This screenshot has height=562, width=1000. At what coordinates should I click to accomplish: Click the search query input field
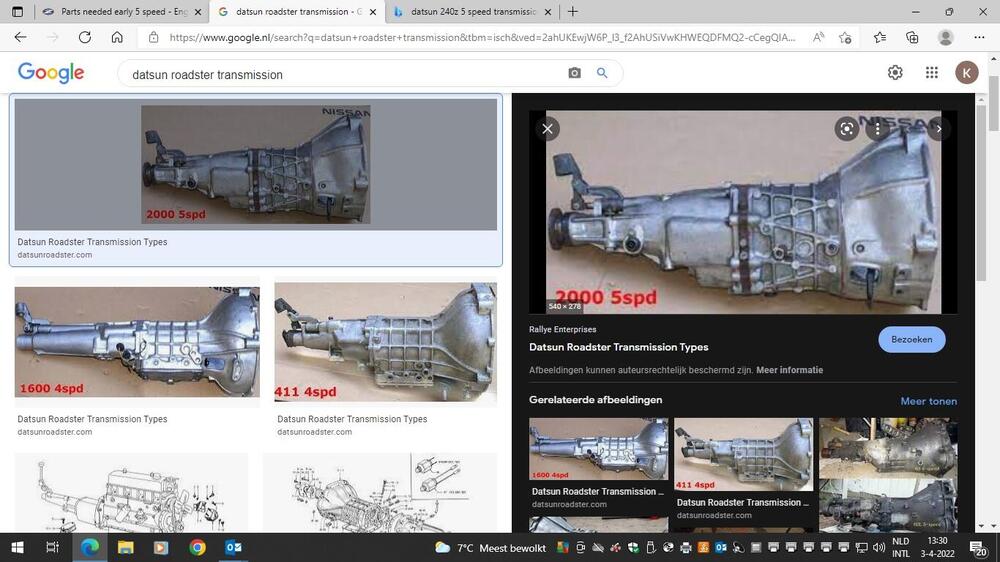(344, 74)
